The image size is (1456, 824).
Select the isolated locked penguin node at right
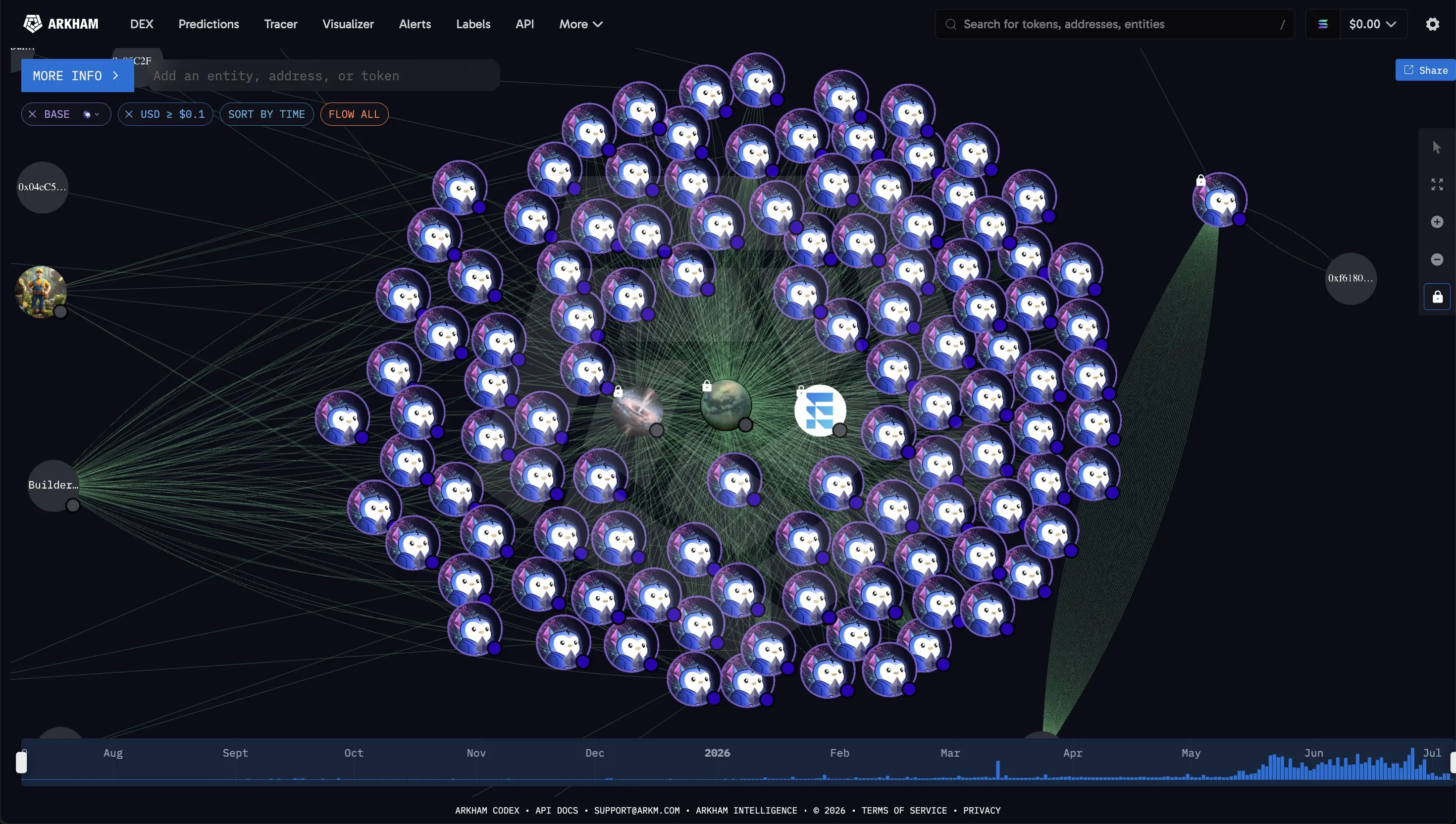pos(1219,199)
